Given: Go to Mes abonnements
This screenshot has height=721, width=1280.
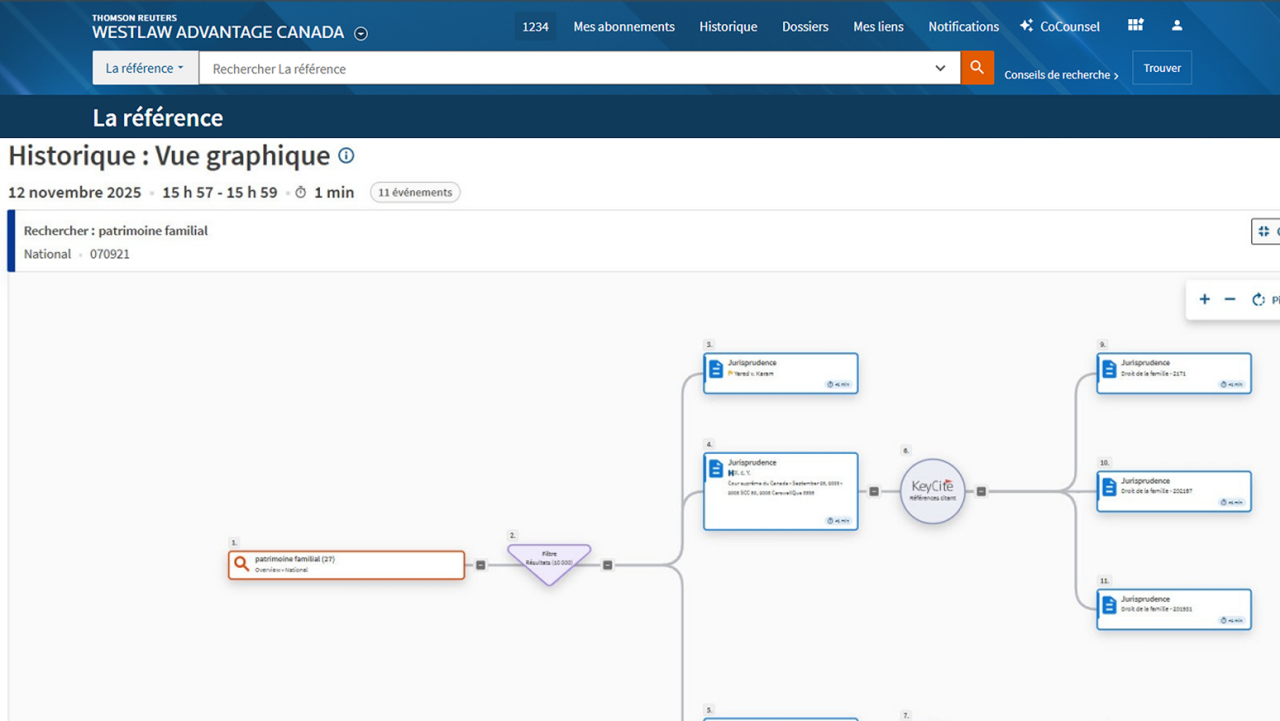Looking at the screenshot, I should tap(624, 27).
